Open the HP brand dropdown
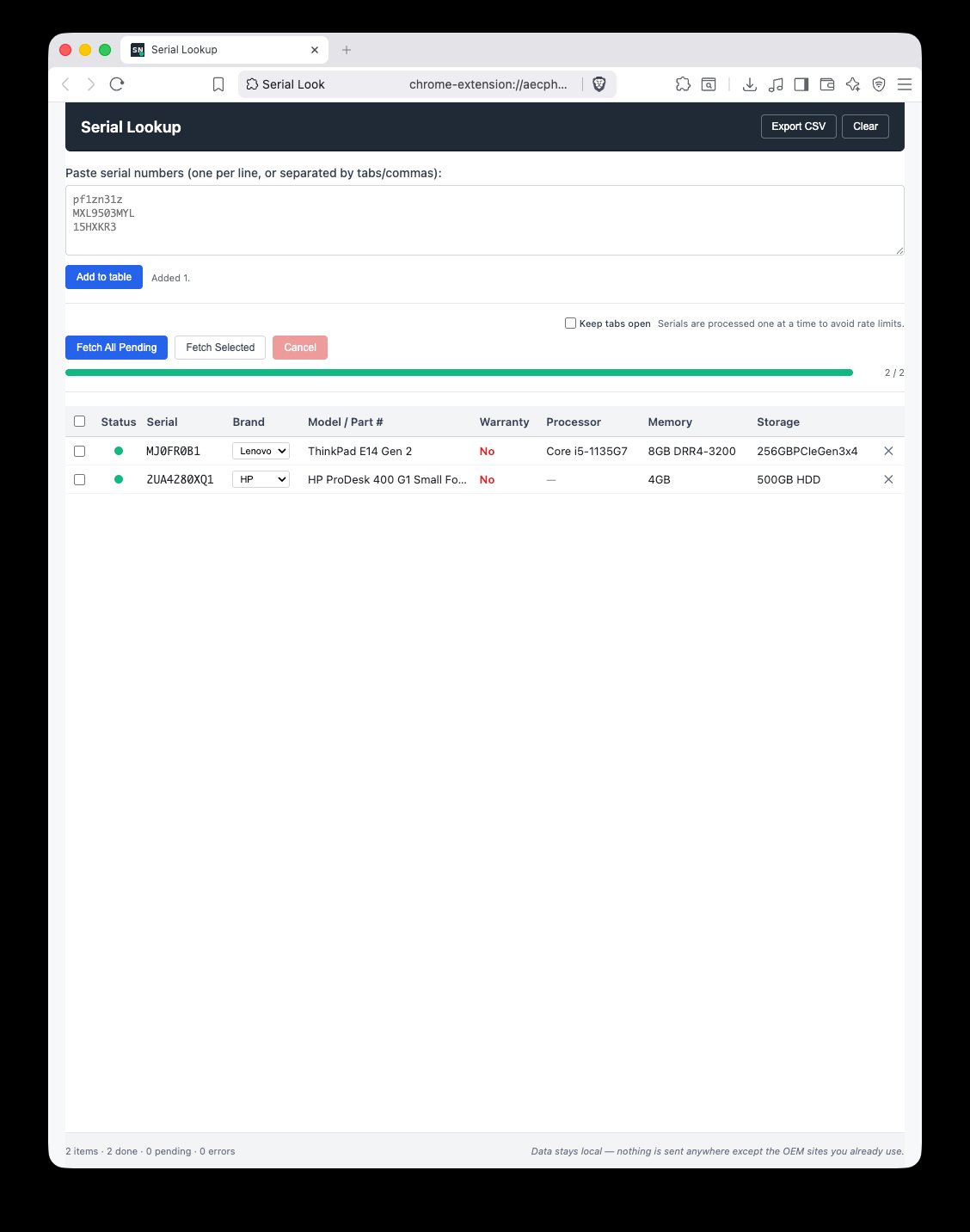The image size is (970, 1232). [261, 479]
